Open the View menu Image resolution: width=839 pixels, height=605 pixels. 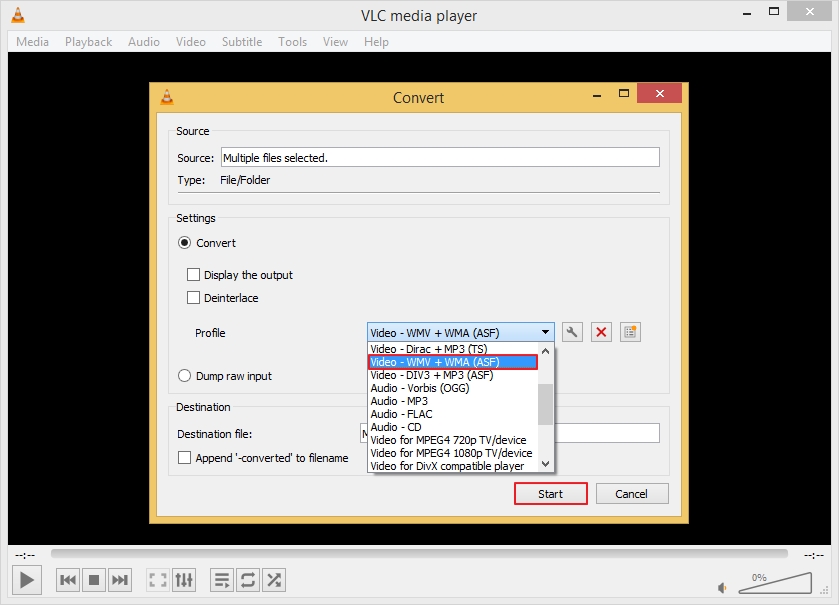[x=335, y=42]
